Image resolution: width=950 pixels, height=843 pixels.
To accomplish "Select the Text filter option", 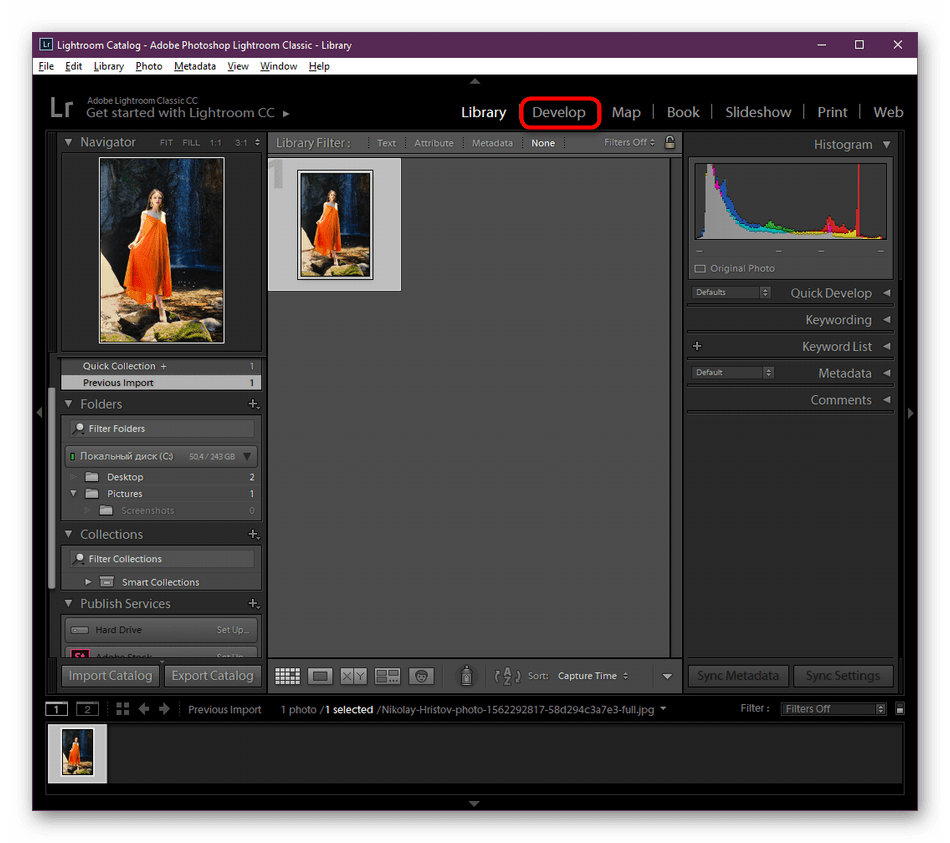I will pos(386,142).
